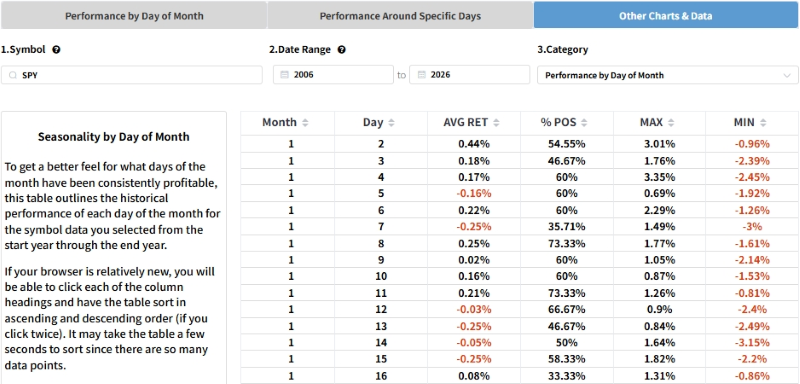Click the Seasonality by Day of Month heading

[x=114, y=137]
